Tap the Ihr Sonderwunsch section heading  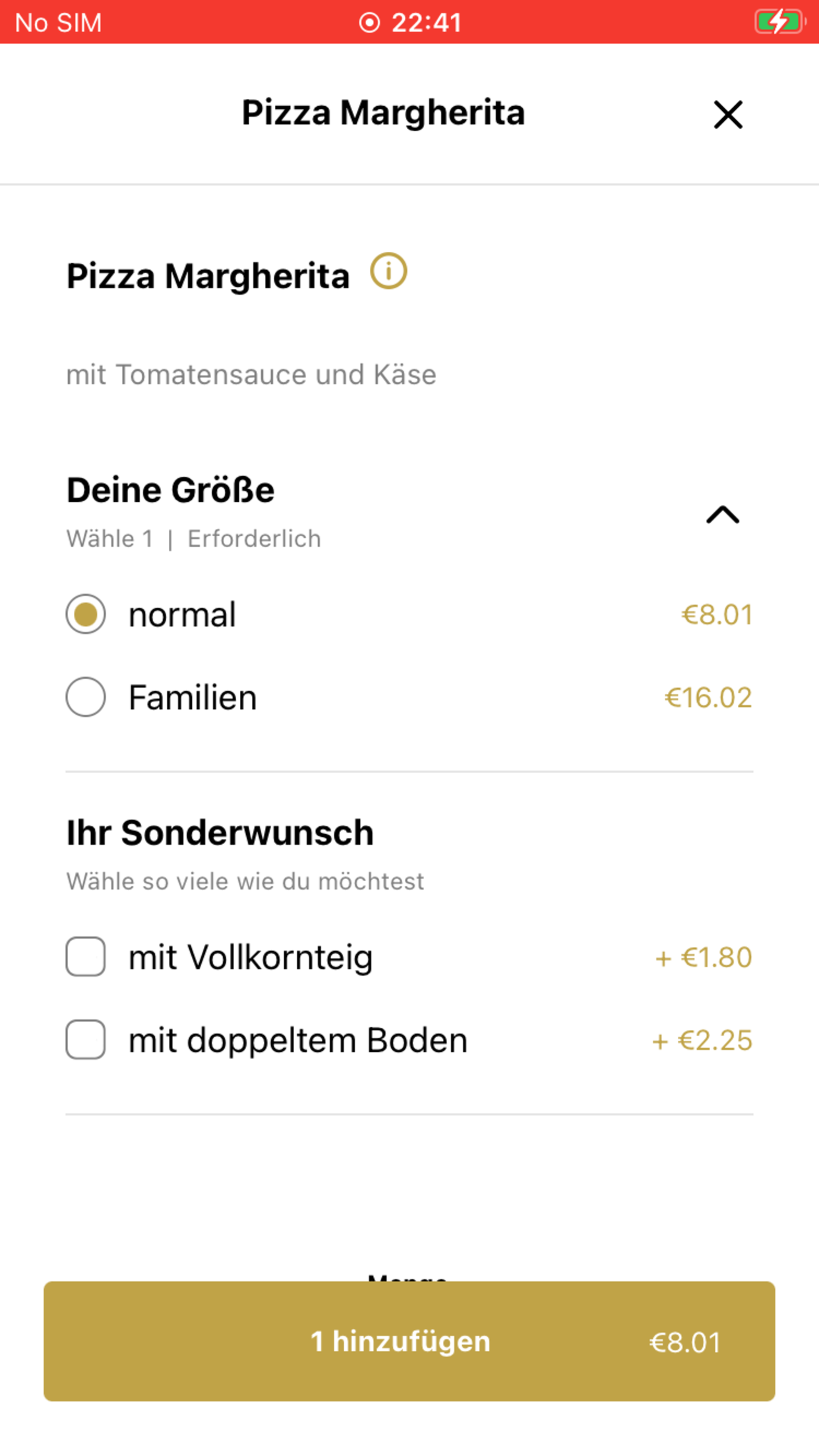tap(220, 832)
